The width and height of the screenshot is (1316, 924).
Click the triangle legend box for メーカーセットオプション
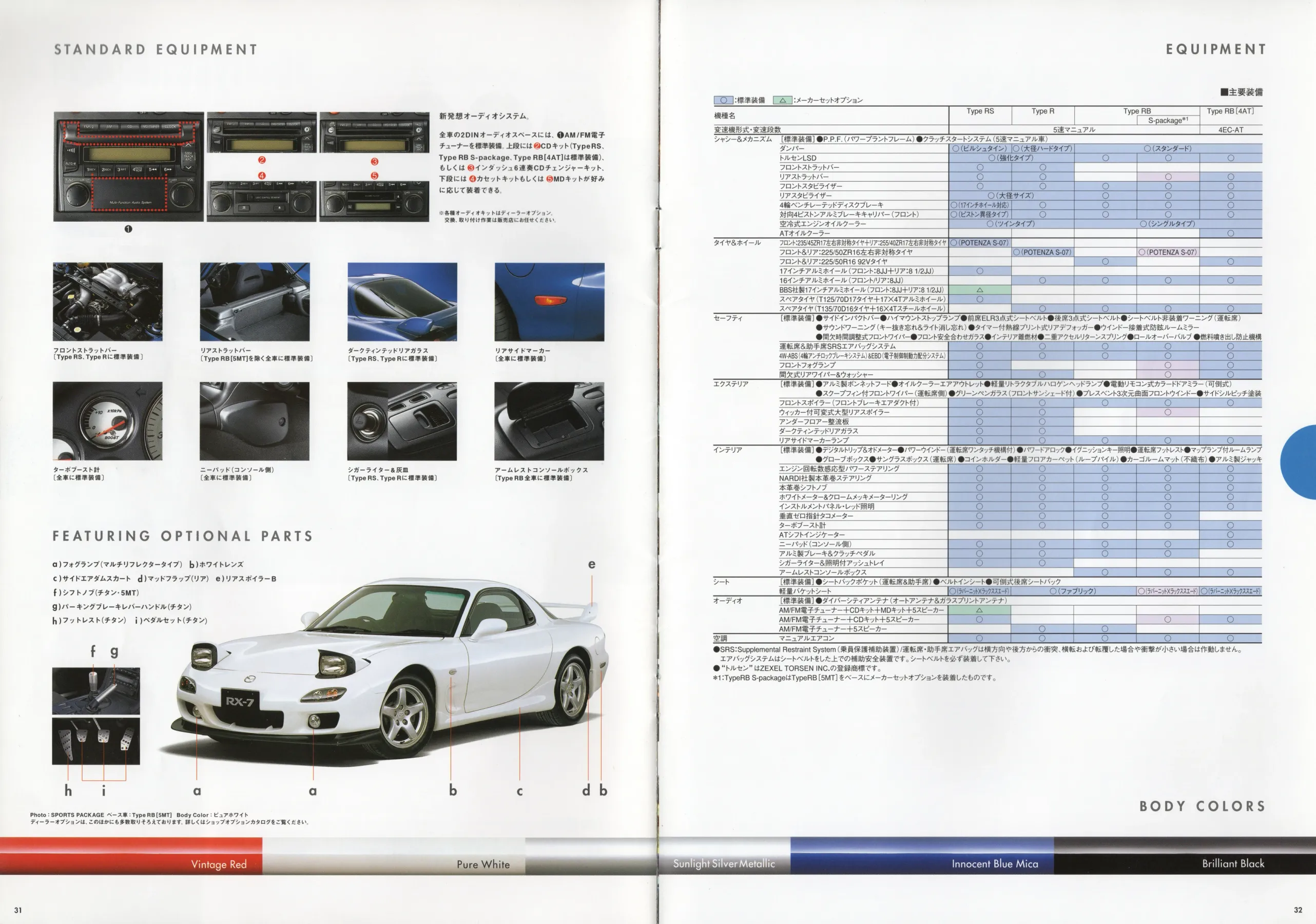pyautogui.click(x=782, y=100)
